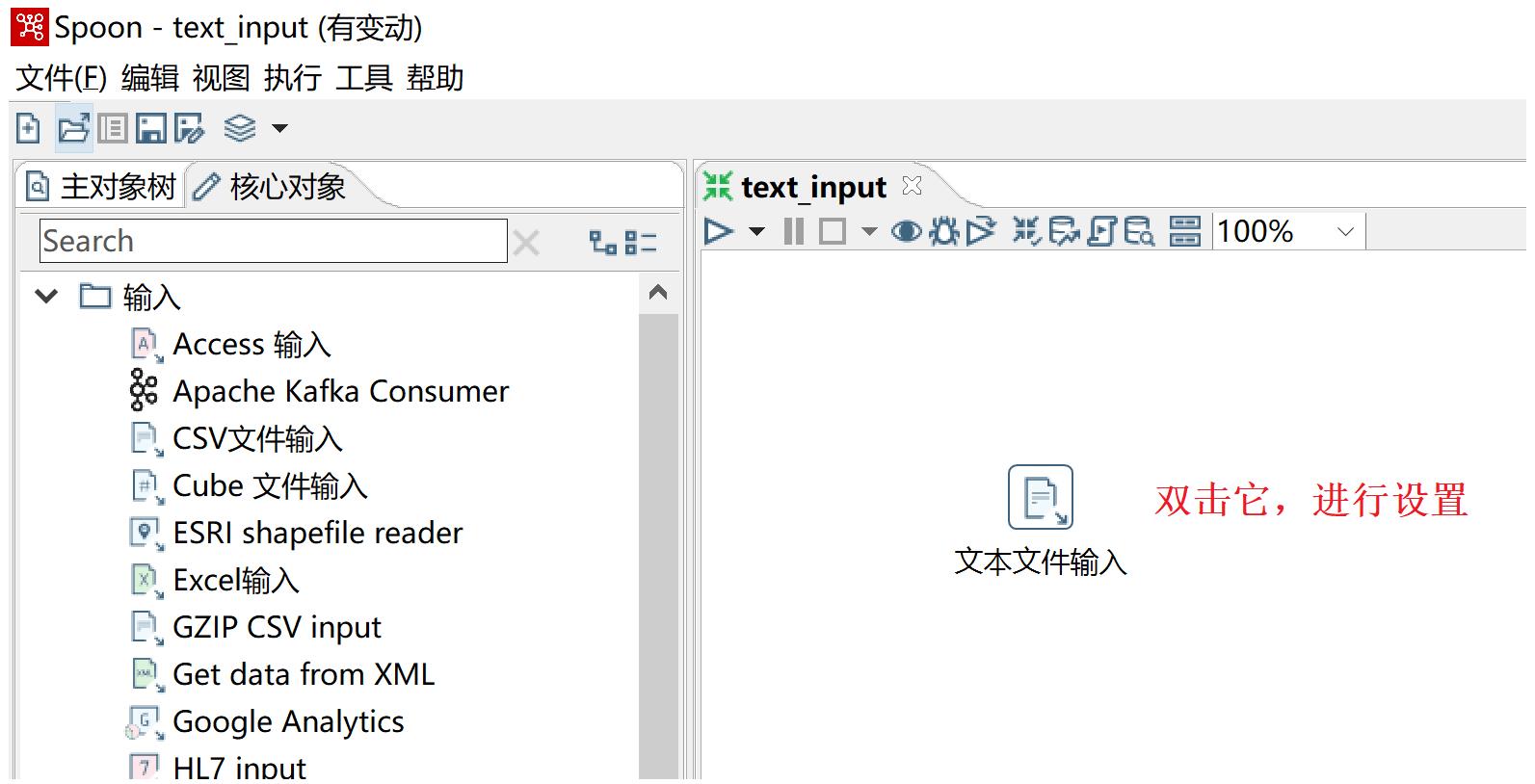This screenshot has width=1535, height=784.
Task: Select the text_input transformation tab
Action: click(x=813, y=187)
